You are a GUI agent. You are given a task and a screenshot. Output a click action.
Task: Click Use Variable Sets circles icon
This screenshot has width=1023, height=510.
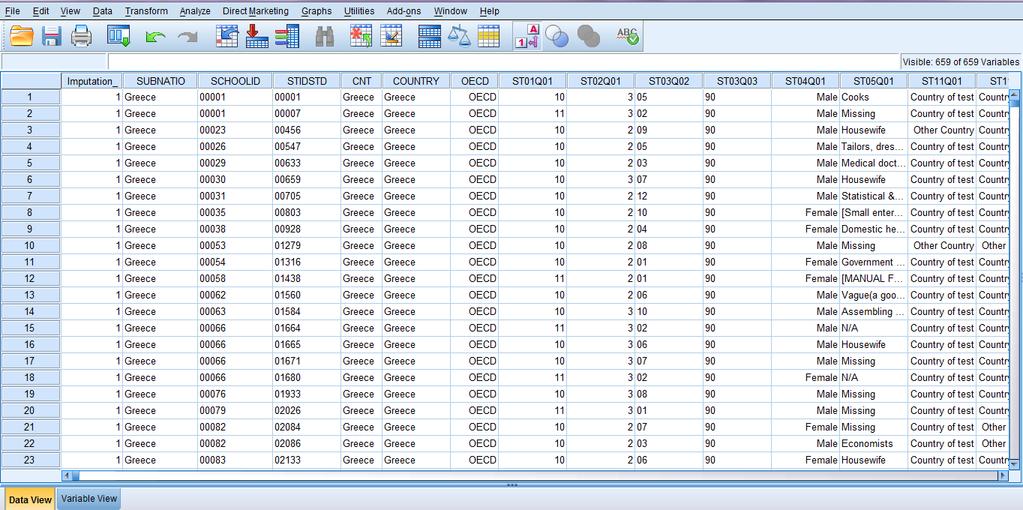(x=557, y=36)
